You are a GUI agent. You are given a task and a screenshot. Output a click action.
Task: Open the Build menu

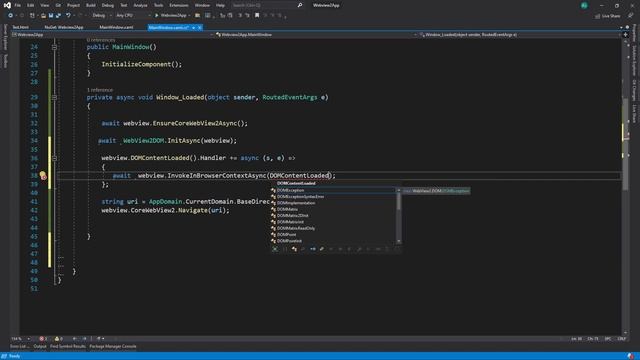click(x=91, y=5)
